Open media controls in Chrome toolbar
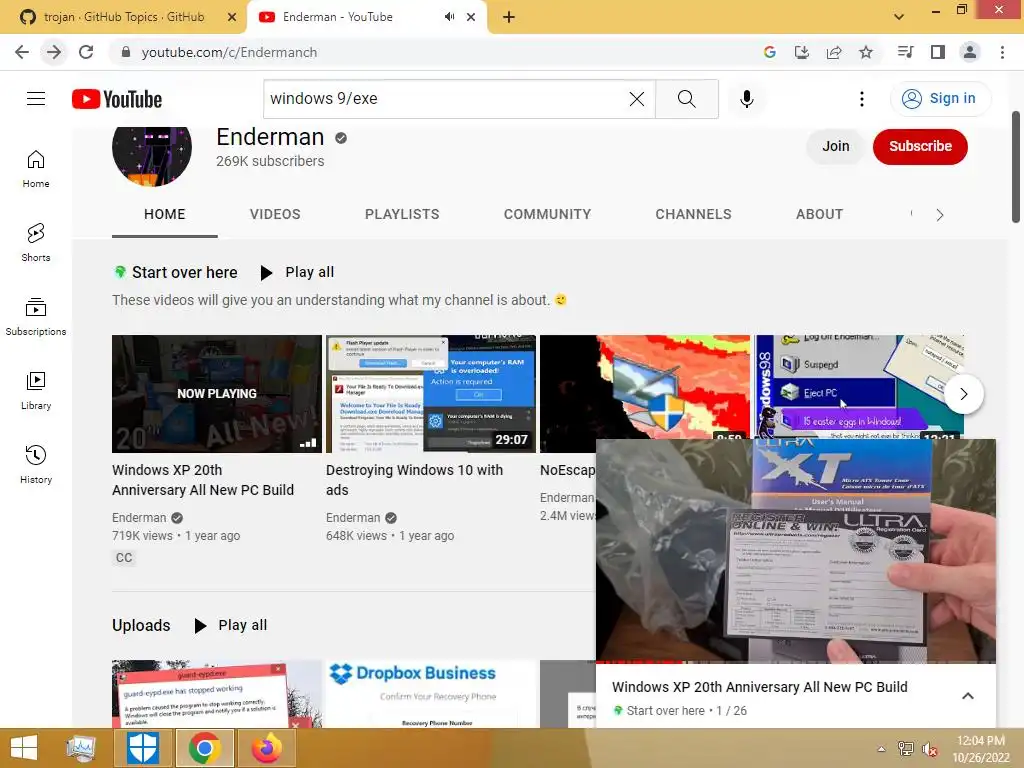The width and height of the screenshot is (1024, 768). (x=905, y=52)
